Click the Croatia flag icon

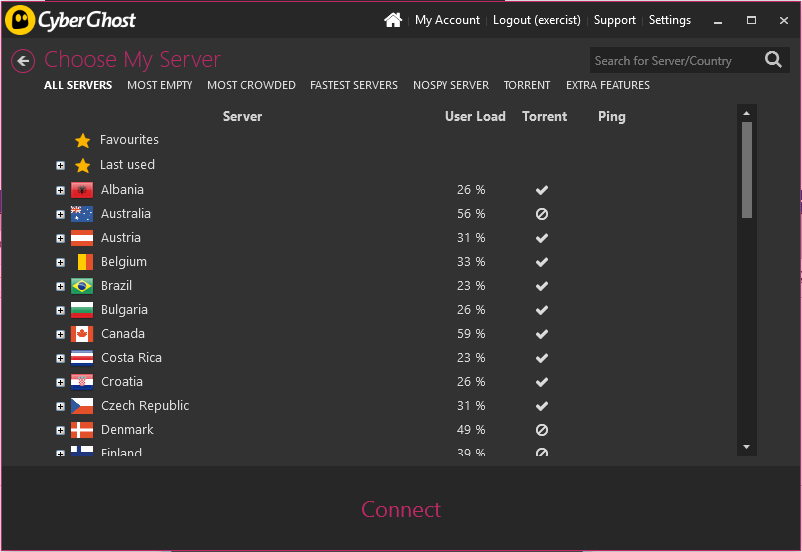pyautogui.click(x=82, y=382)
